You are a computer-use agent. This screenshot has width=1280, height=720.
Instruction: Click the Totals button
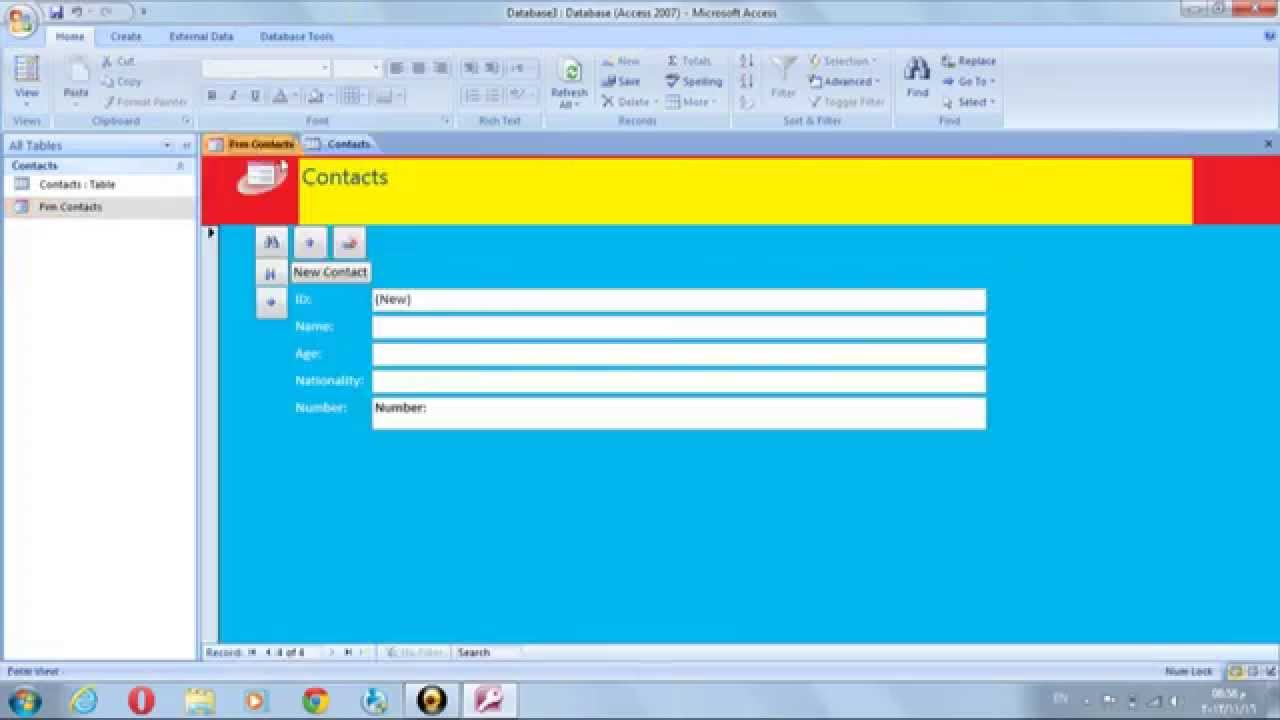point(689,61)
